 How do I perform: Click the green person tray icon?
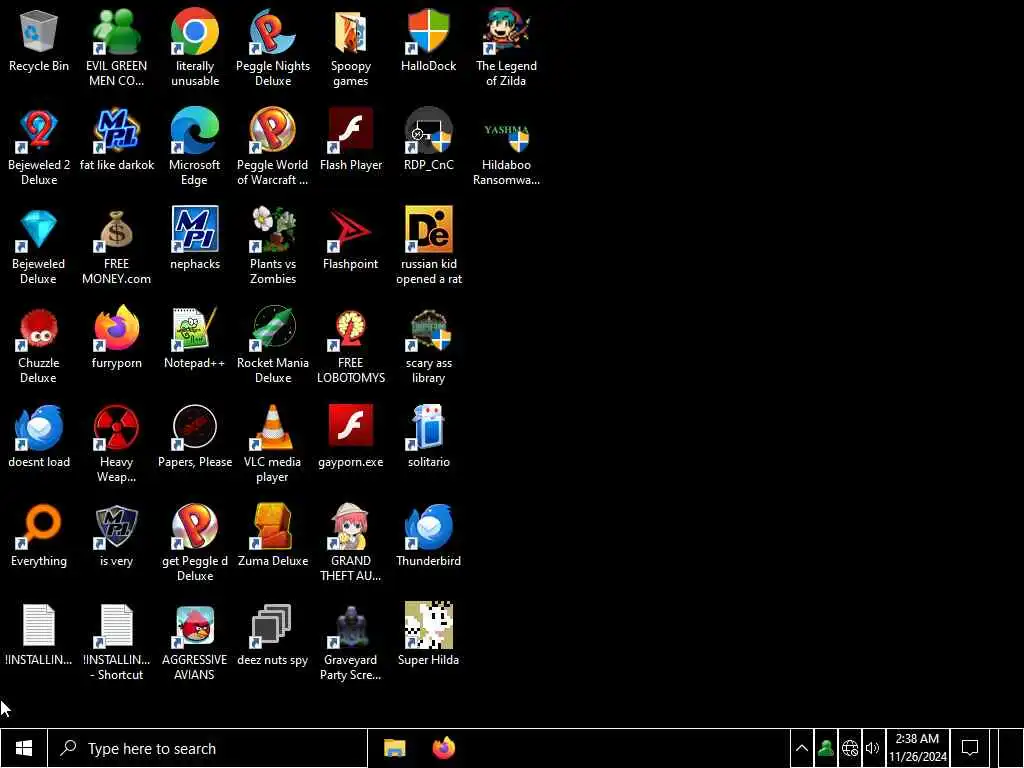825,748
